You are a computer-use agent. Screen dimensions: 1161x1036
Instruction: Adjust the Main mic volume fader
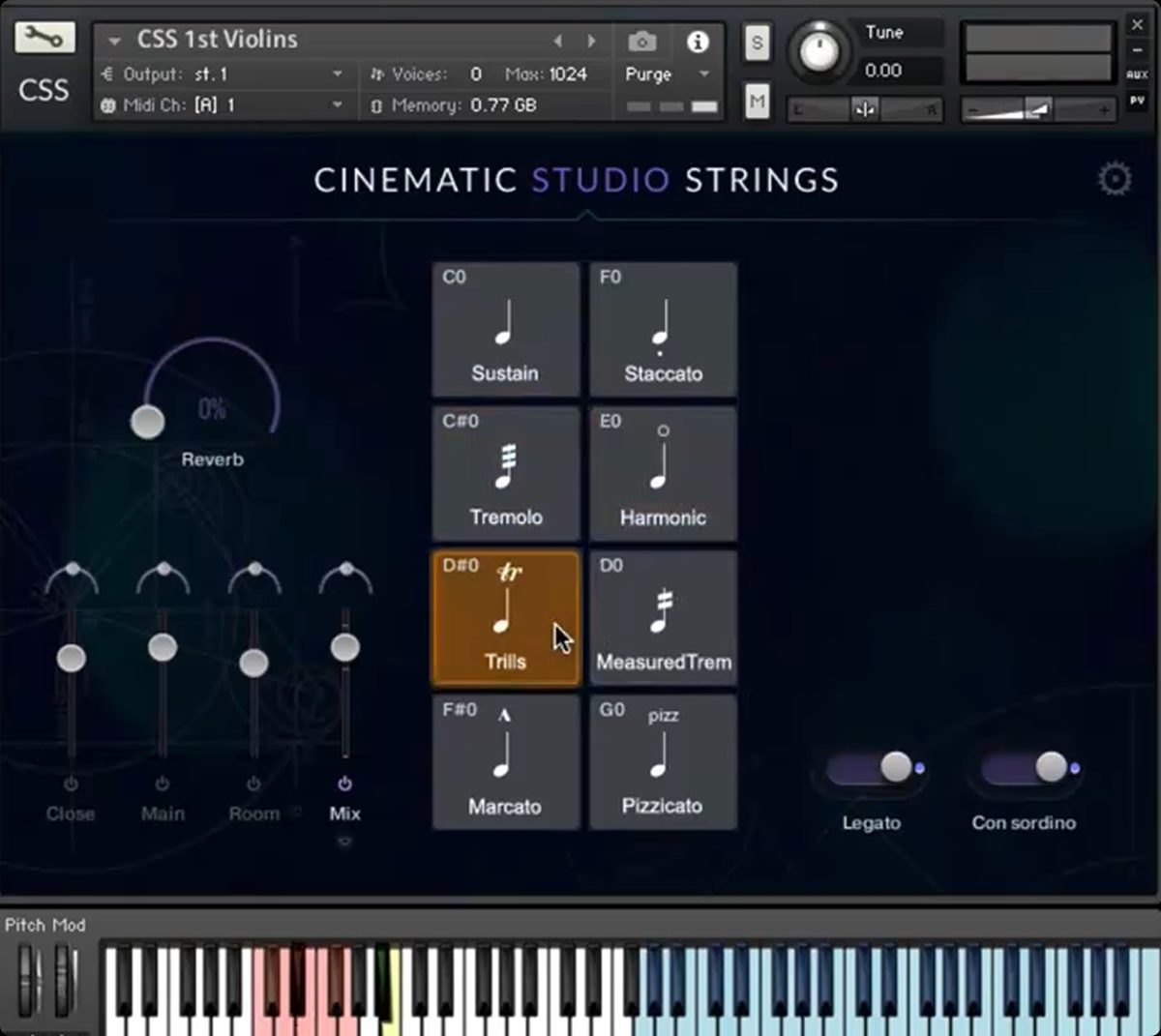162,647
